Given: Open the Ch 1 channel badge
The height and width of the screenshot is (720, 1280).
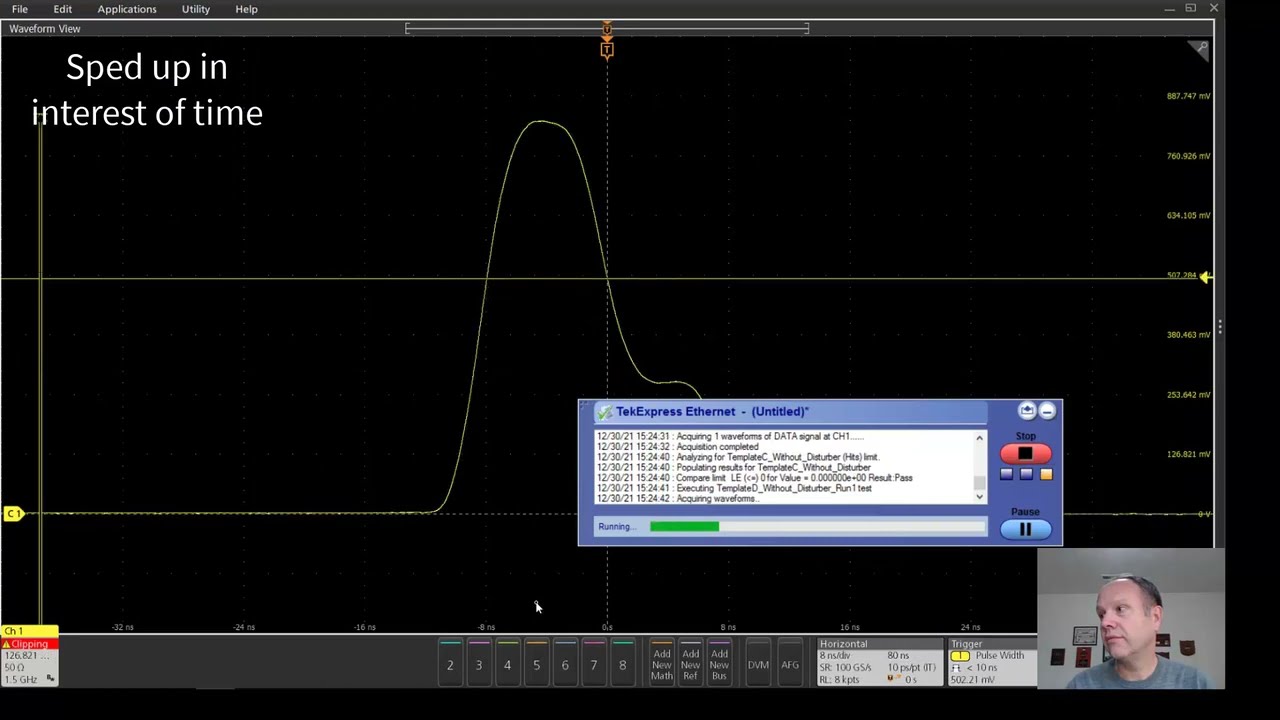Looking at the screenshot, I should point(30,656).
